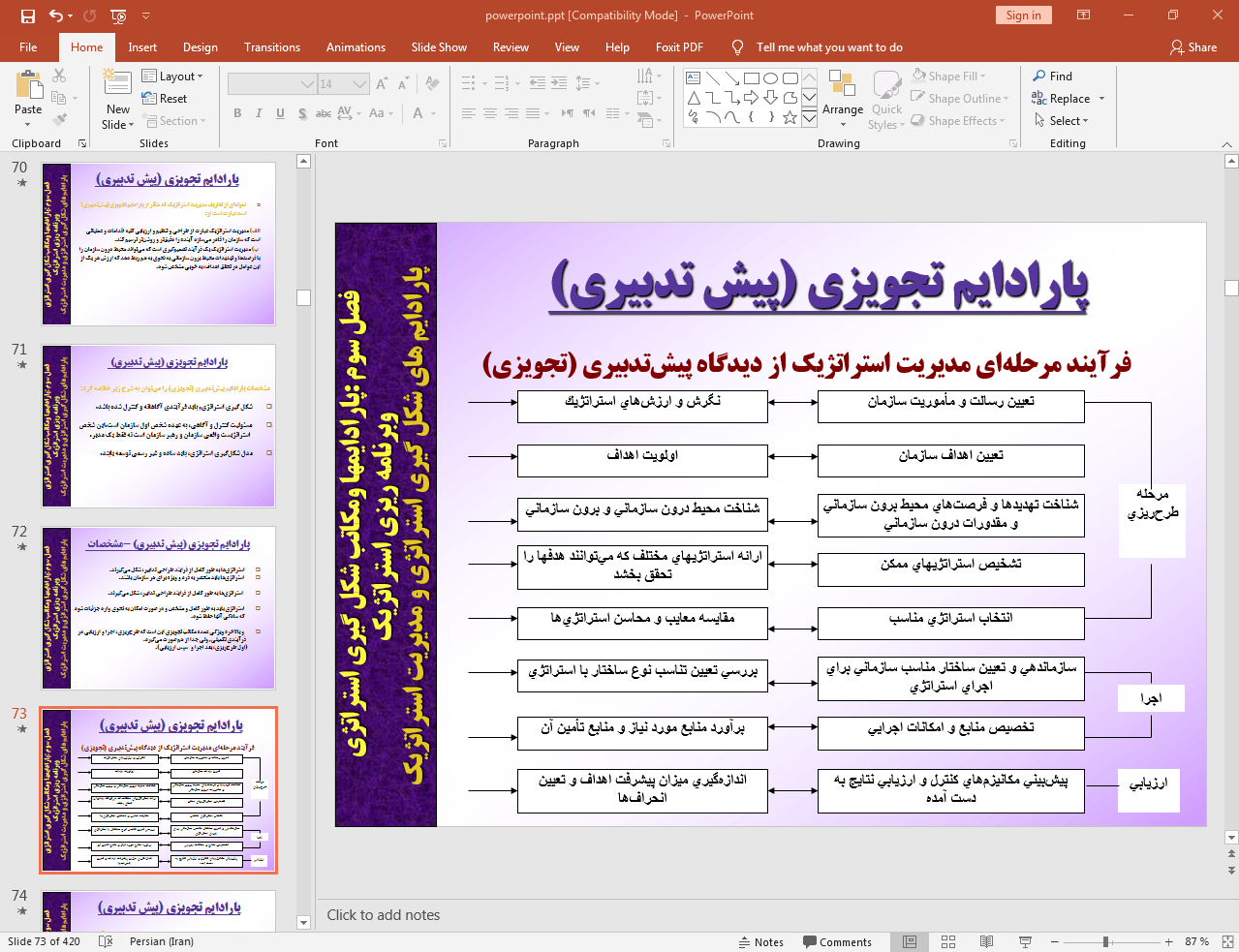Click the Arrange button
Viewport: 1239px width, 952px height.
tap(843, 97)
